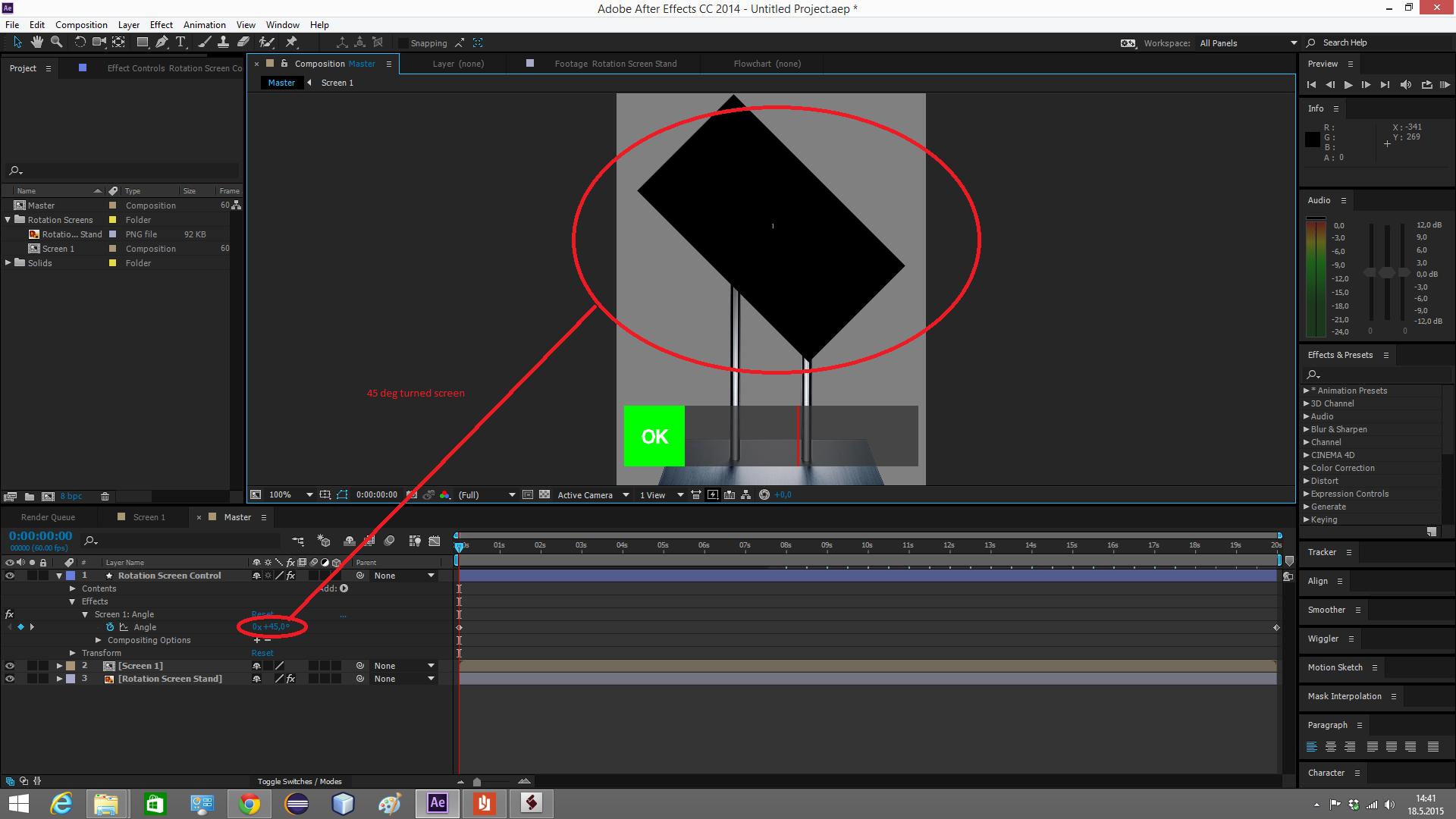Select the Pen tool
Image resolution: width=1456 pixels, height=819 pixels.
tap(162, 42)
